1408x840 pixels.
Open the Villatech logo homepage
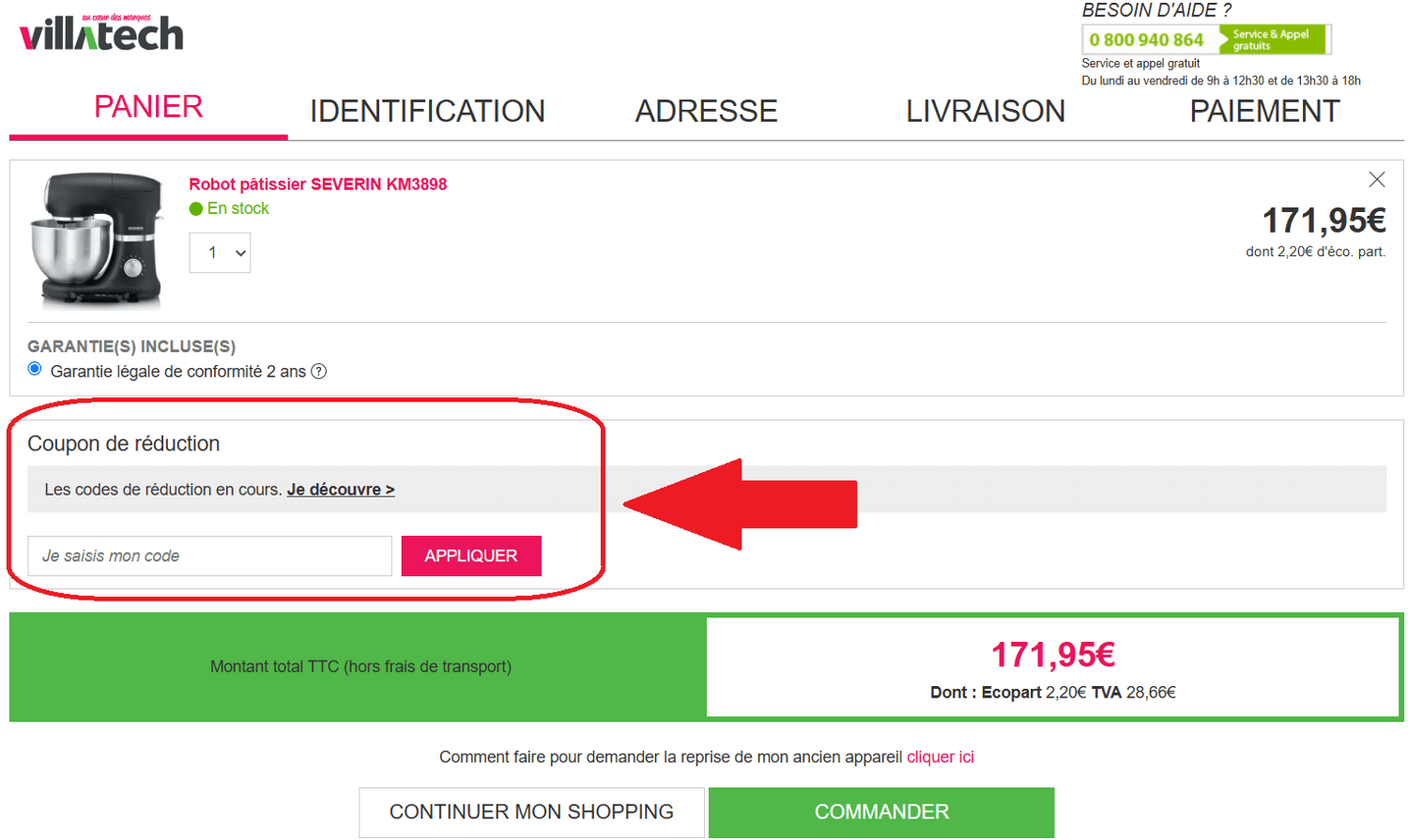tap(101, 33)
